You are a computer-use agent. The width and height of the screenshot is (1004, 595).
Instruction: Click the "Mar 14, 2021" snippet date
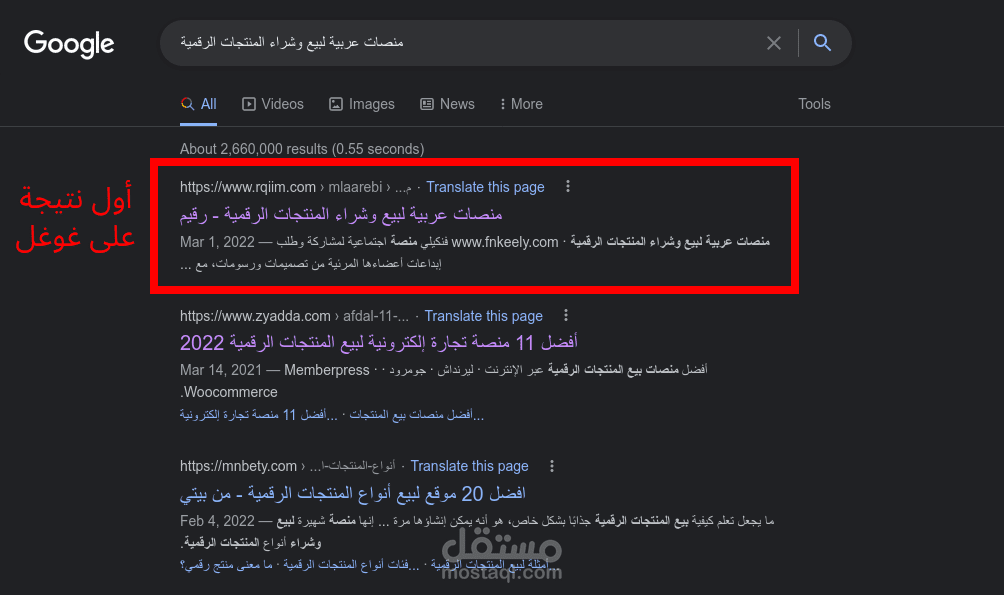[221, 370]
